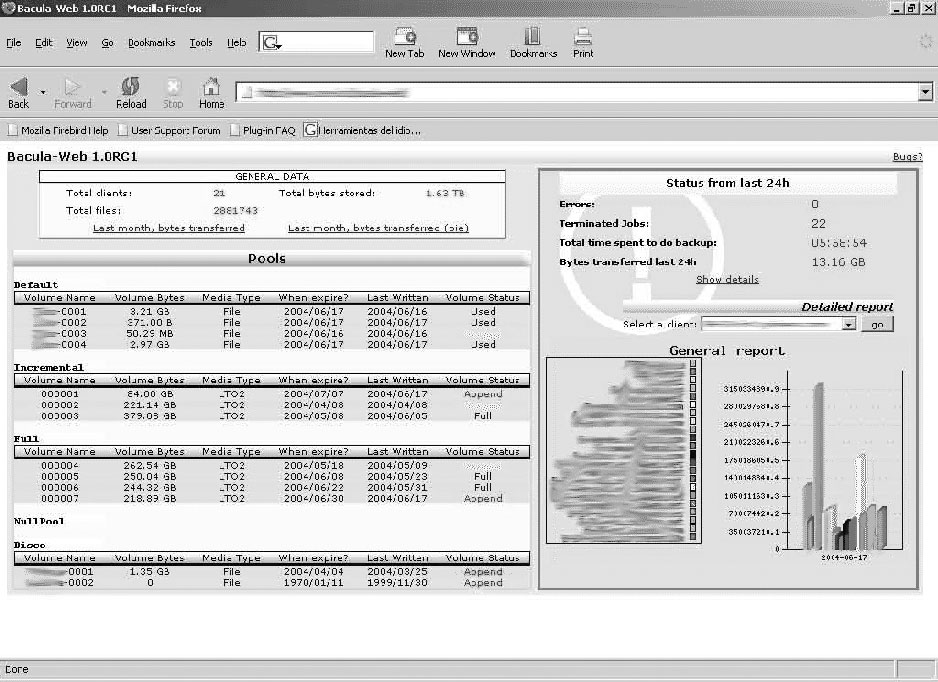Click the Google search engine icon
The width and height of the screenshot is (938, 682).
point(270,42)
